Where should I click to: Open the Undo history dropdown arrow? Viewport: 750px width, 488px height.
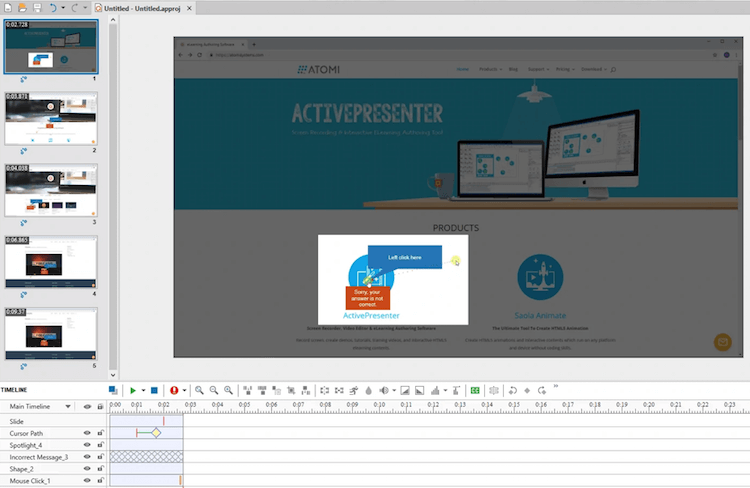pos(63,8)
